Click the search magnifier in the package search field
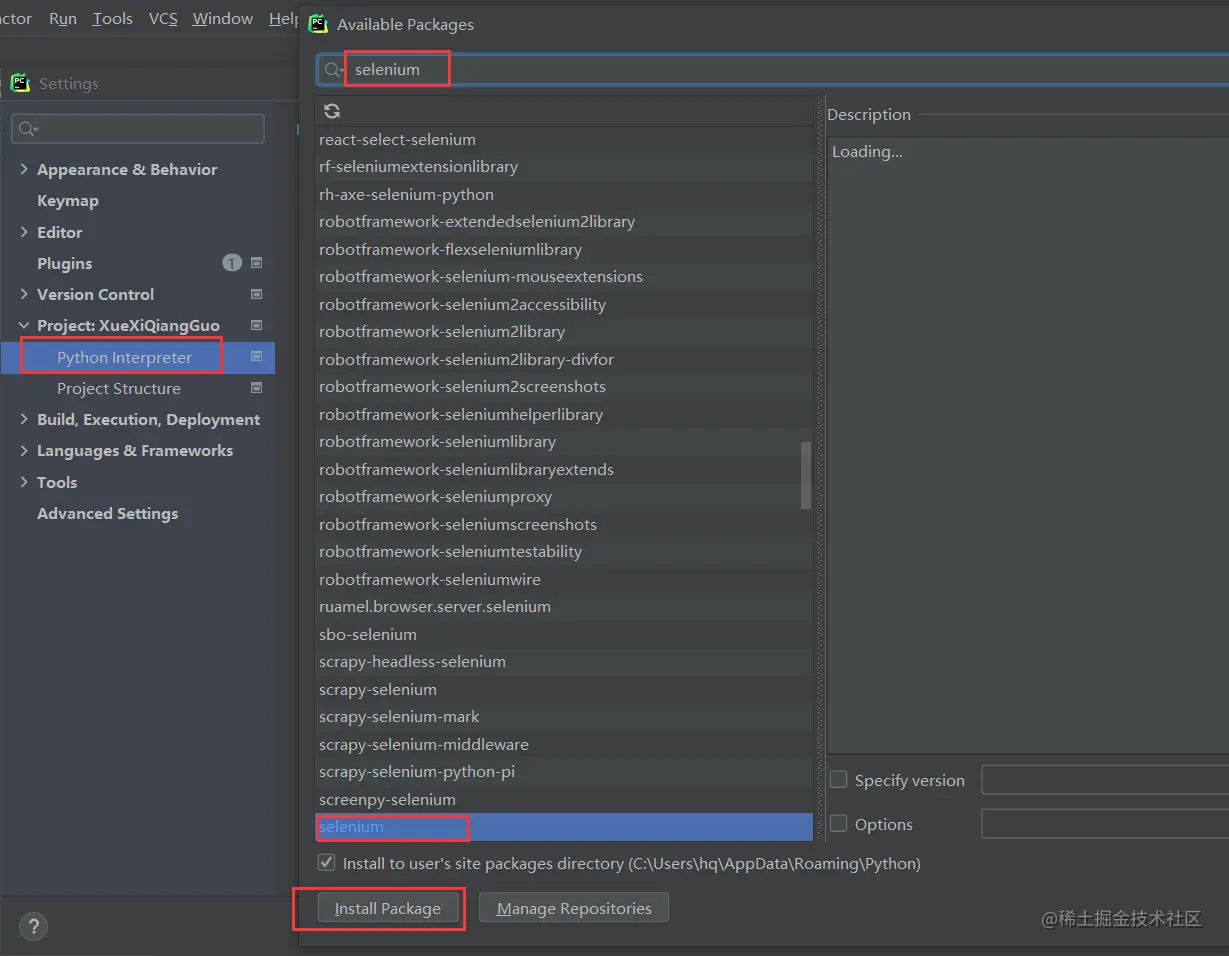The height and width of the screenshot is (956, 1229). tap(334, 70)
